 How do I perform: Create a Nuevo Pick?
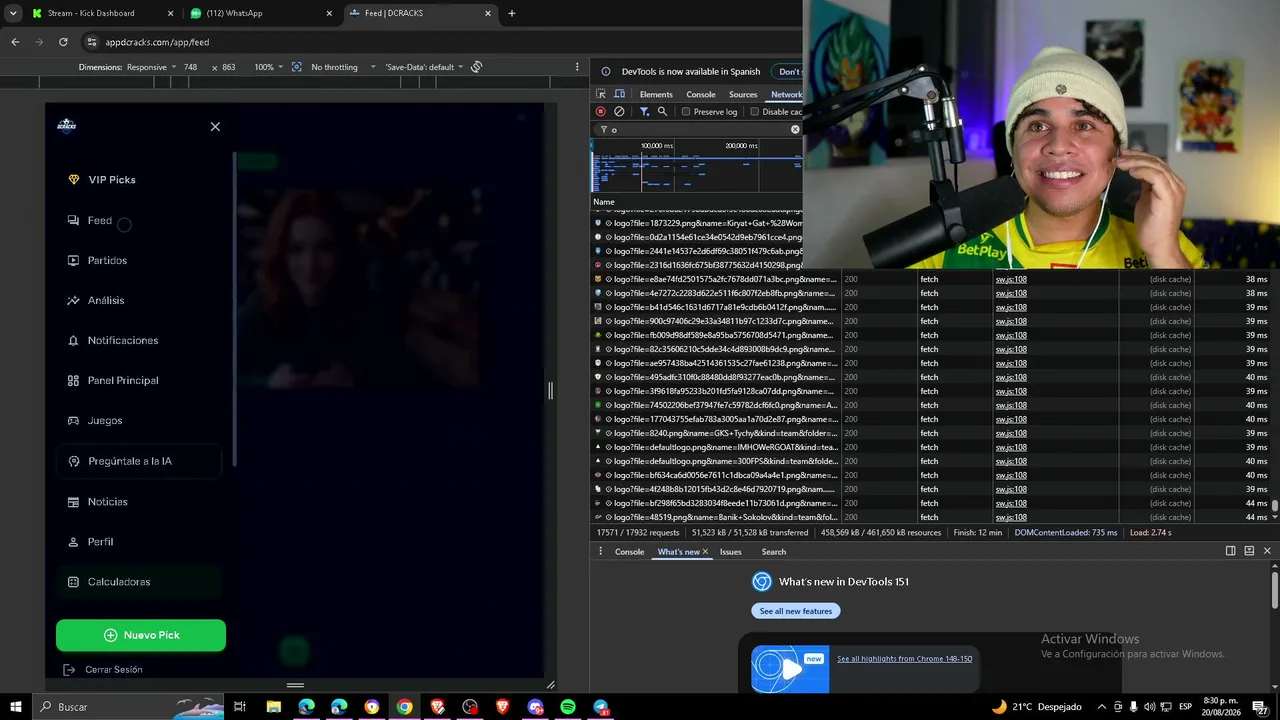click(141, 635)
